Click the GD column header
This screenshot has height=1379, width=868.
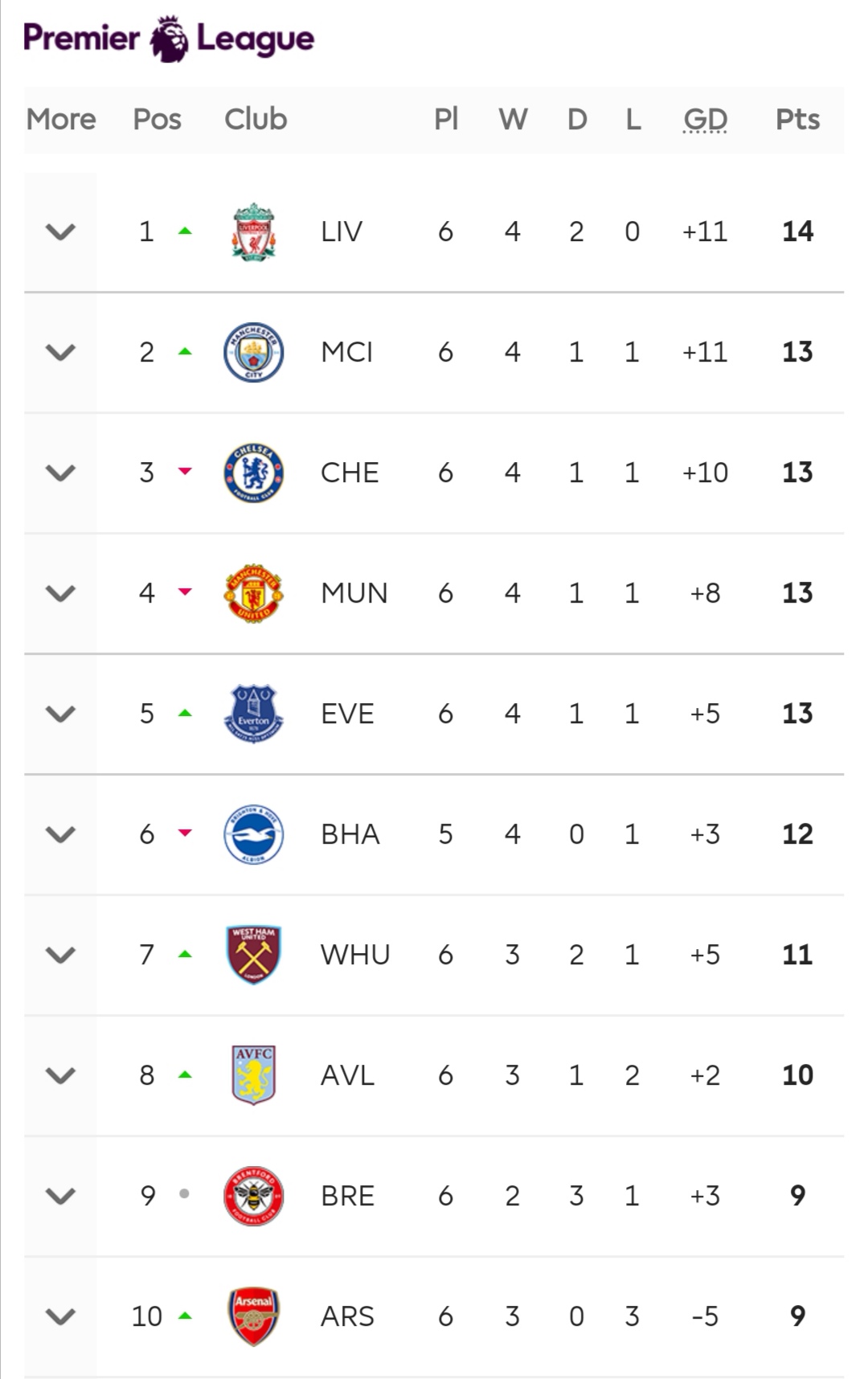tap(705, 119)
